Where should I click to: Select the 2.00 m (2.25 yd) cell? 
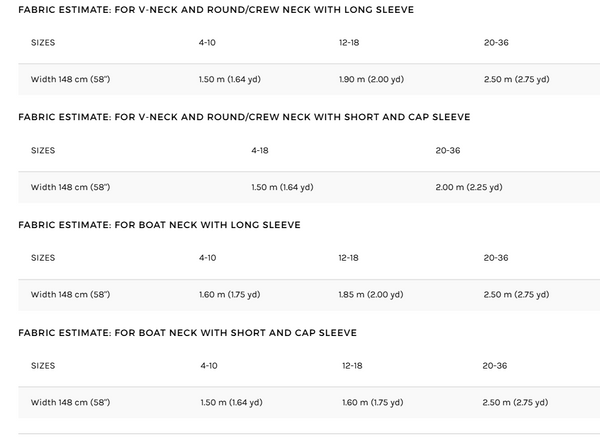(x=469, y=187)
